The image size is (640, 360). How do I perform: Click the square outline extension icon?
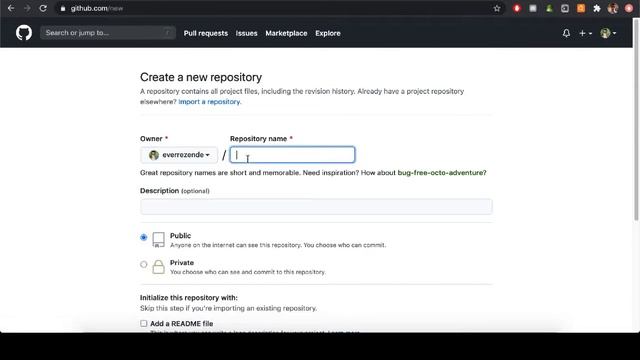click(x=565, y=8)
